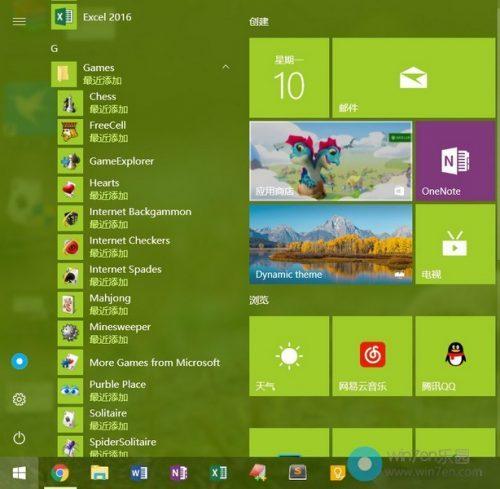Open the TV tile
Viewport: 500px width, 489px height.
(x=455, y=244)
